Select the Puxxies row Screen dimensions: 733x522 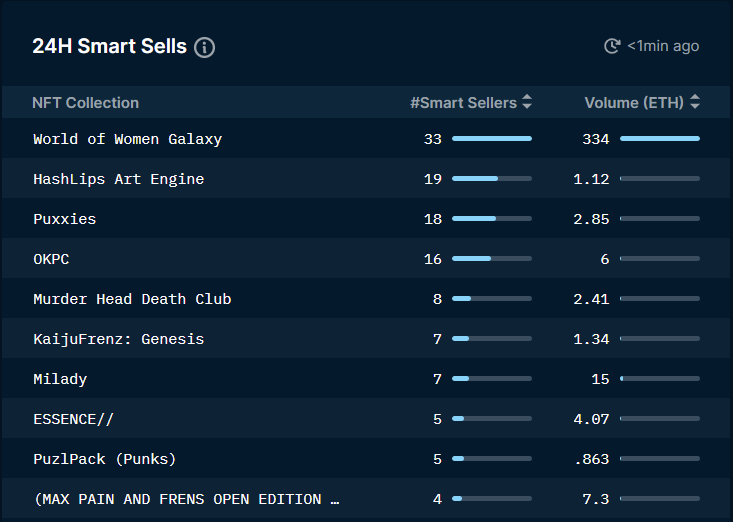click(x=366, y=219)
